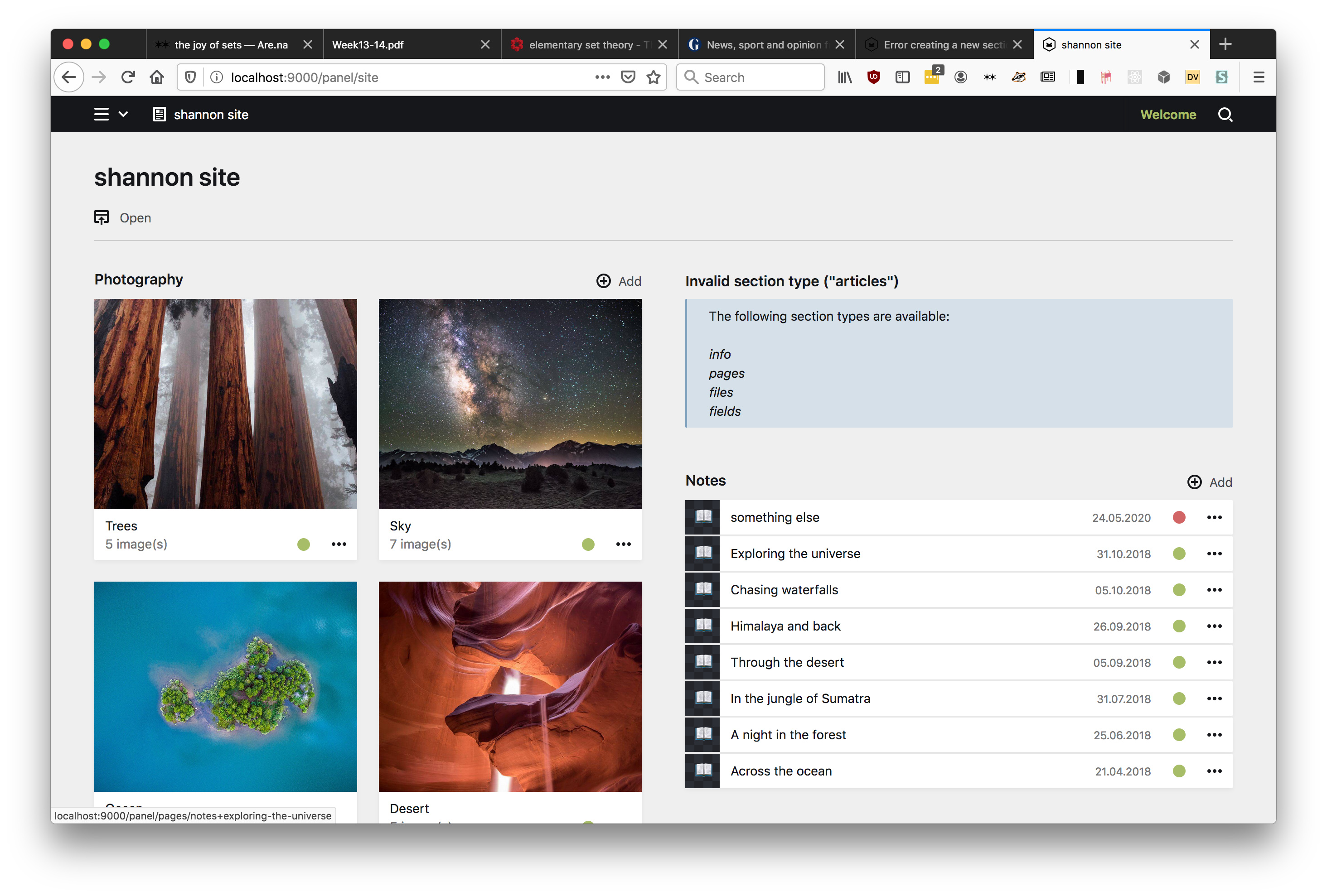The height and width of the screenshot is (896, 1327).
Task: Toggle status of the Trees album
Action: [x=304, y=544]
